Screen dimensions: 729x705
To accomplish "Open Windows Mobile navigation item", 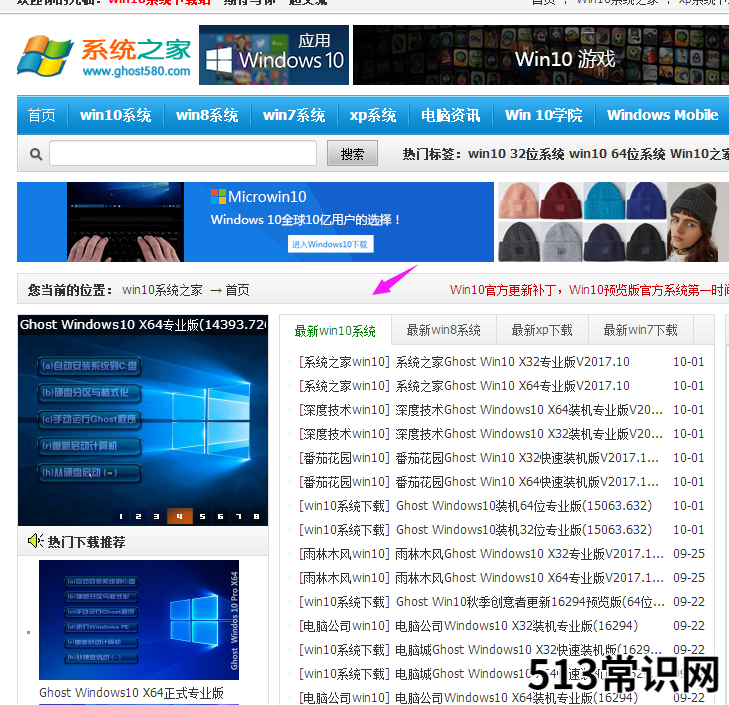I will pos(663,115).
